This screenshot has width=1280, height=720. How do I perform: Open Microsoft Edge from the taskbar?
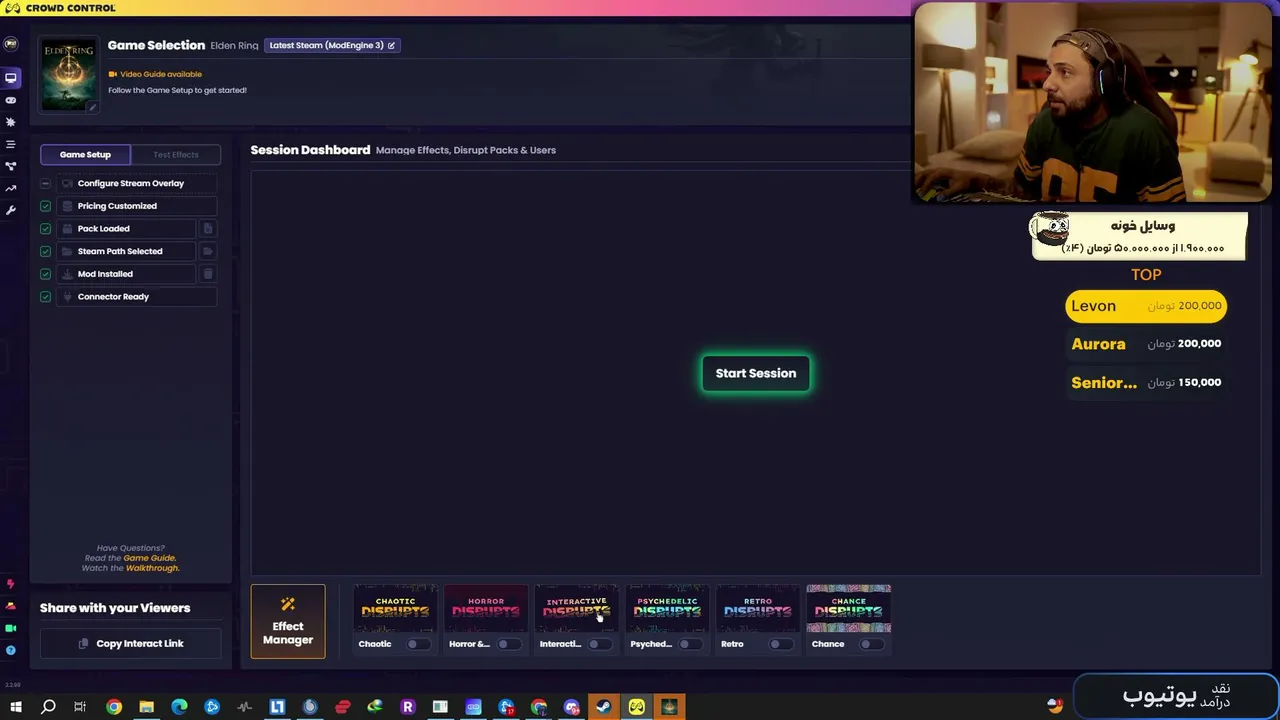[x=179, y=707]
